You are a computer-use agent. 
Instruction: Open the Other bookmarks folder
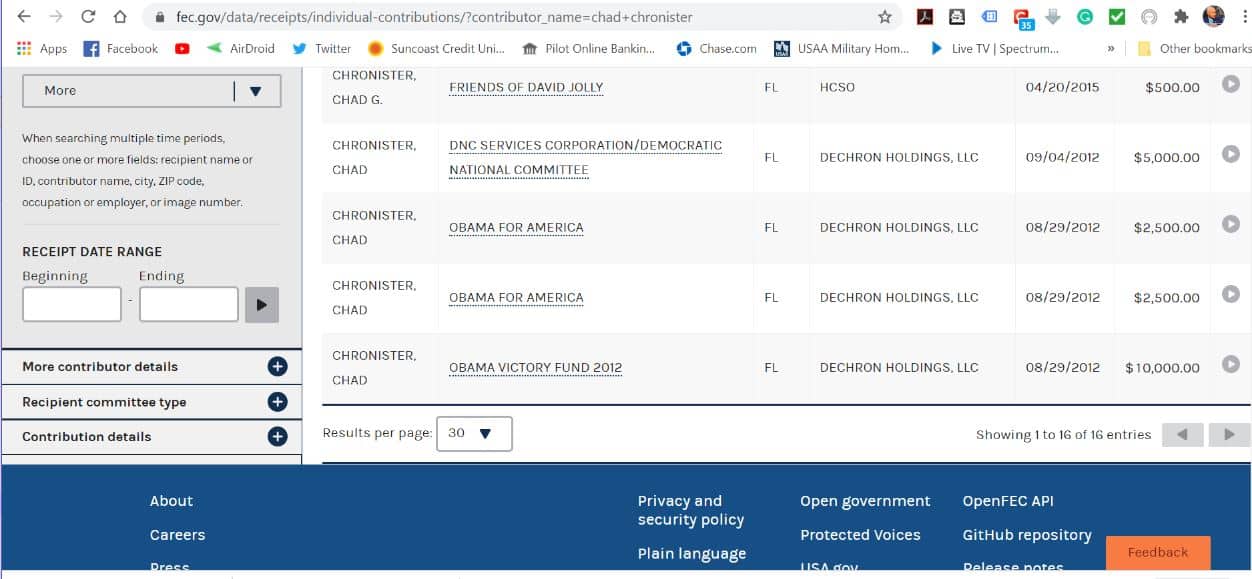point(1194,48)
